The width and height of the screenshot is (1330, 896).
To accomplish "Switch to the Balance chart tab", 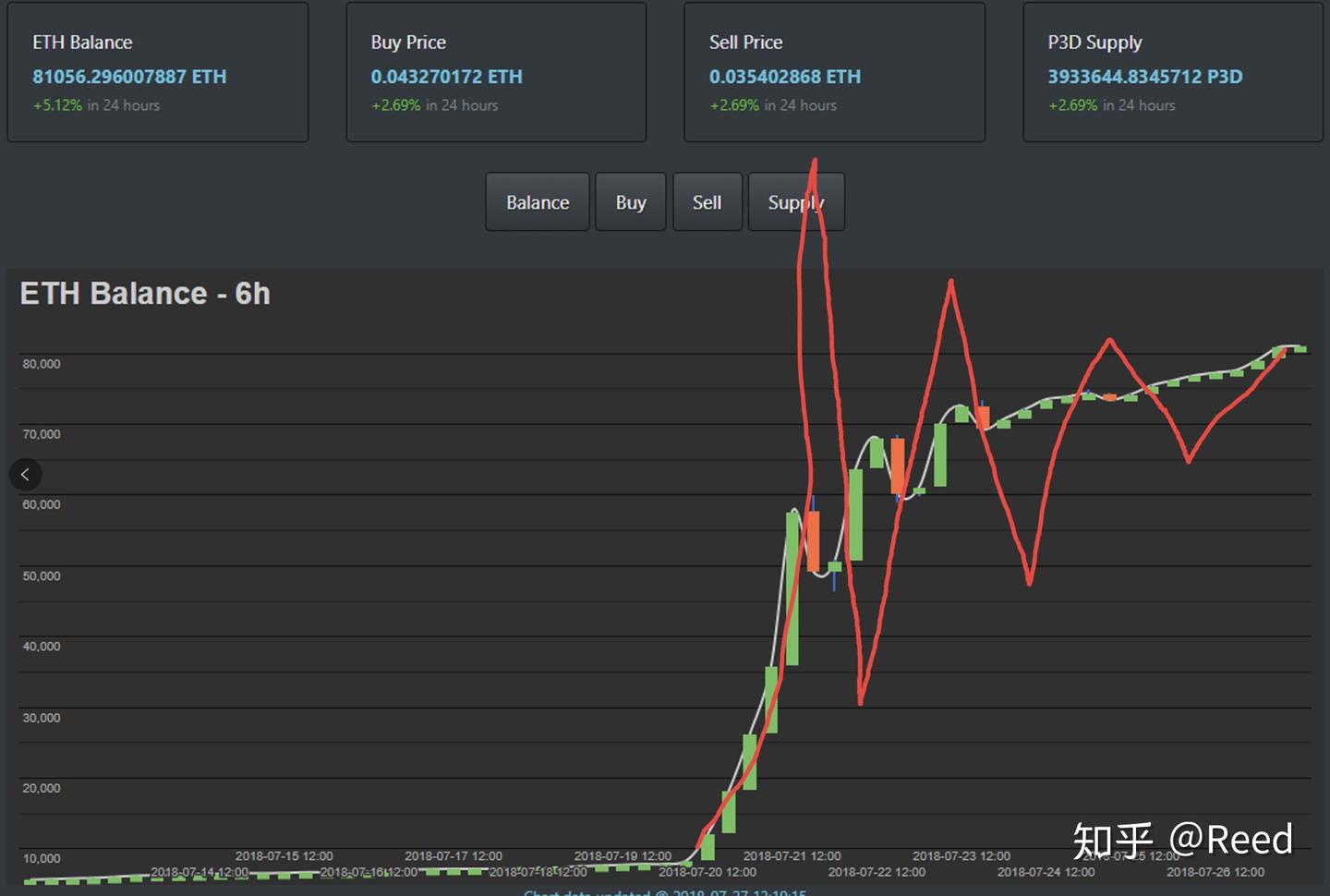I will [538, 202].
